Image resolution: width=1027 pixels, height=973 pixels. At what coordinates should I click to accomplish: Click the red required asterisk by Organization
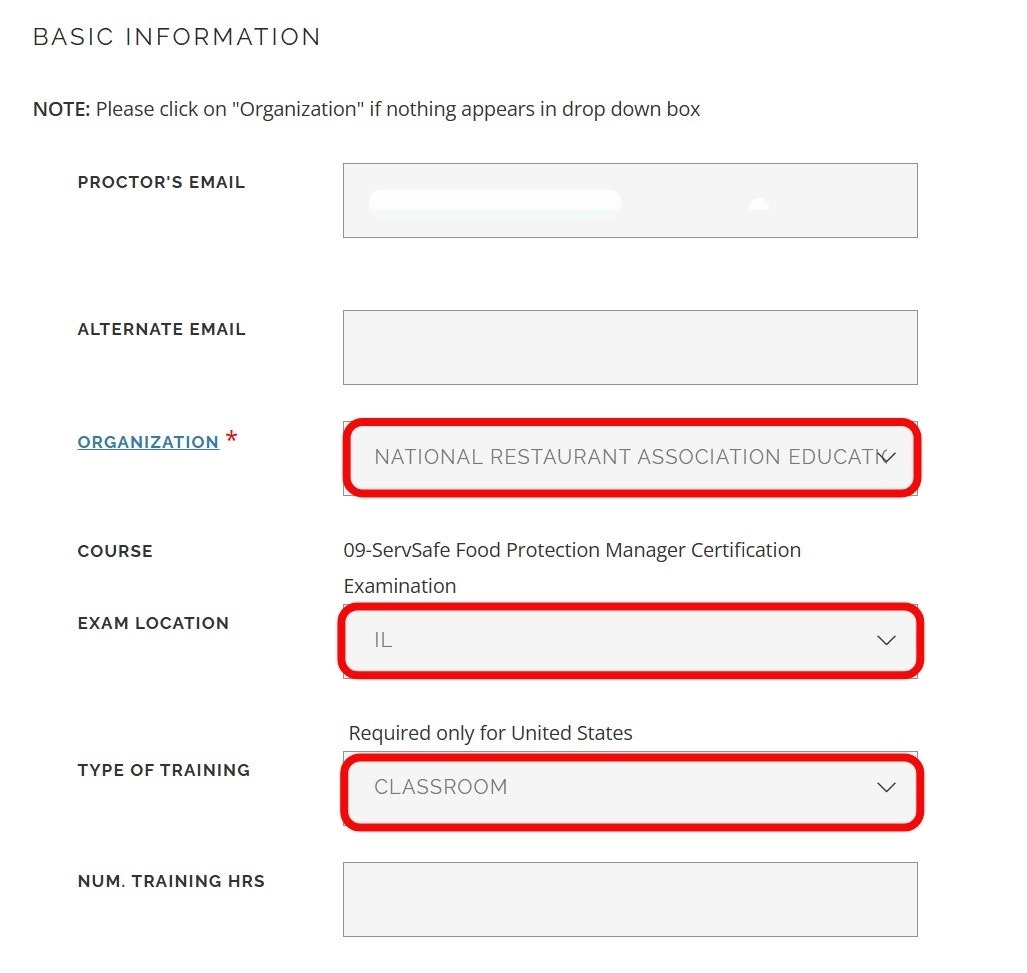(232, 439)
